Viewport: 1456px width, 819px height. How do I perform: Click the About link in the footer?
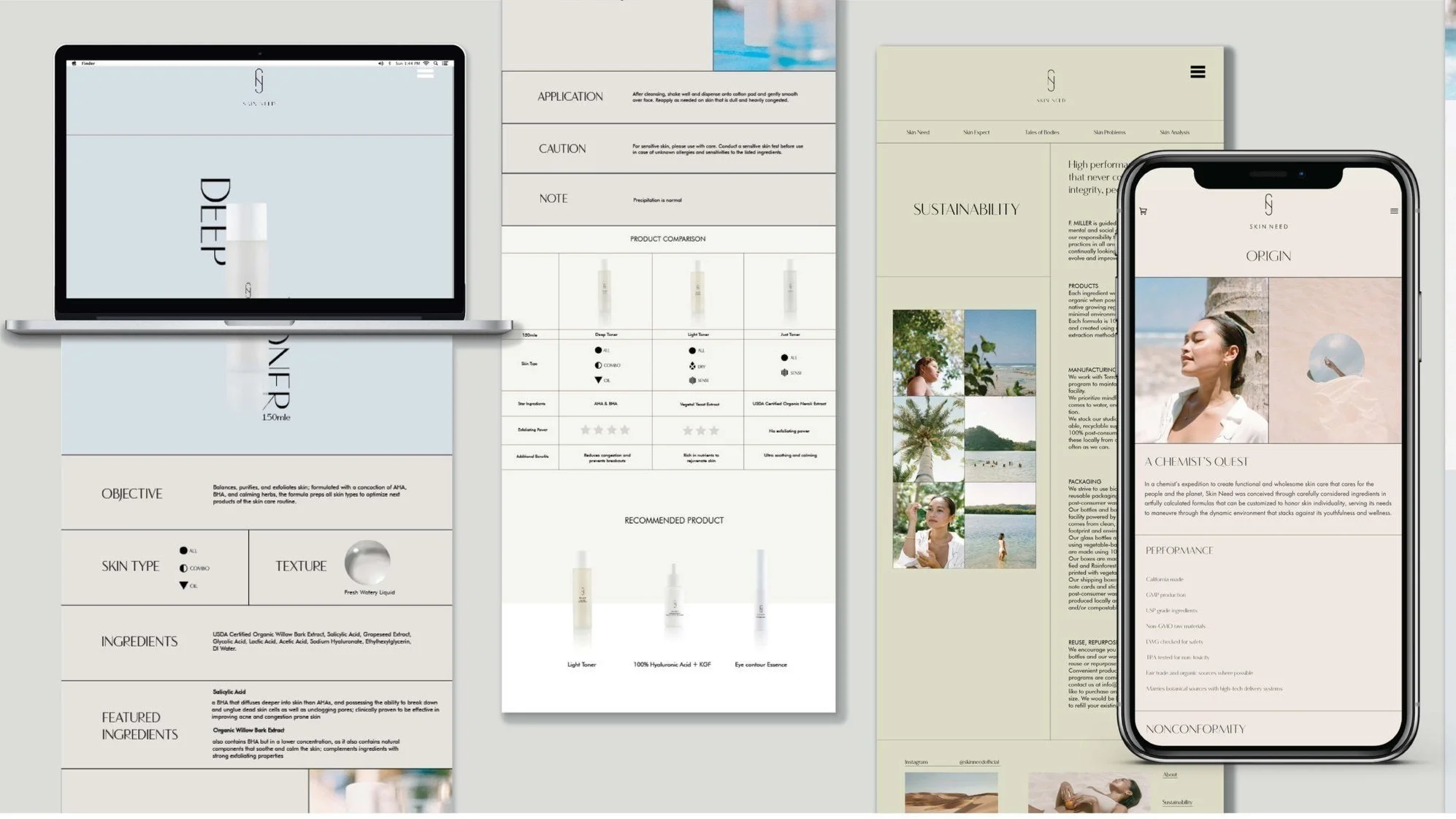coord(1170,774)
